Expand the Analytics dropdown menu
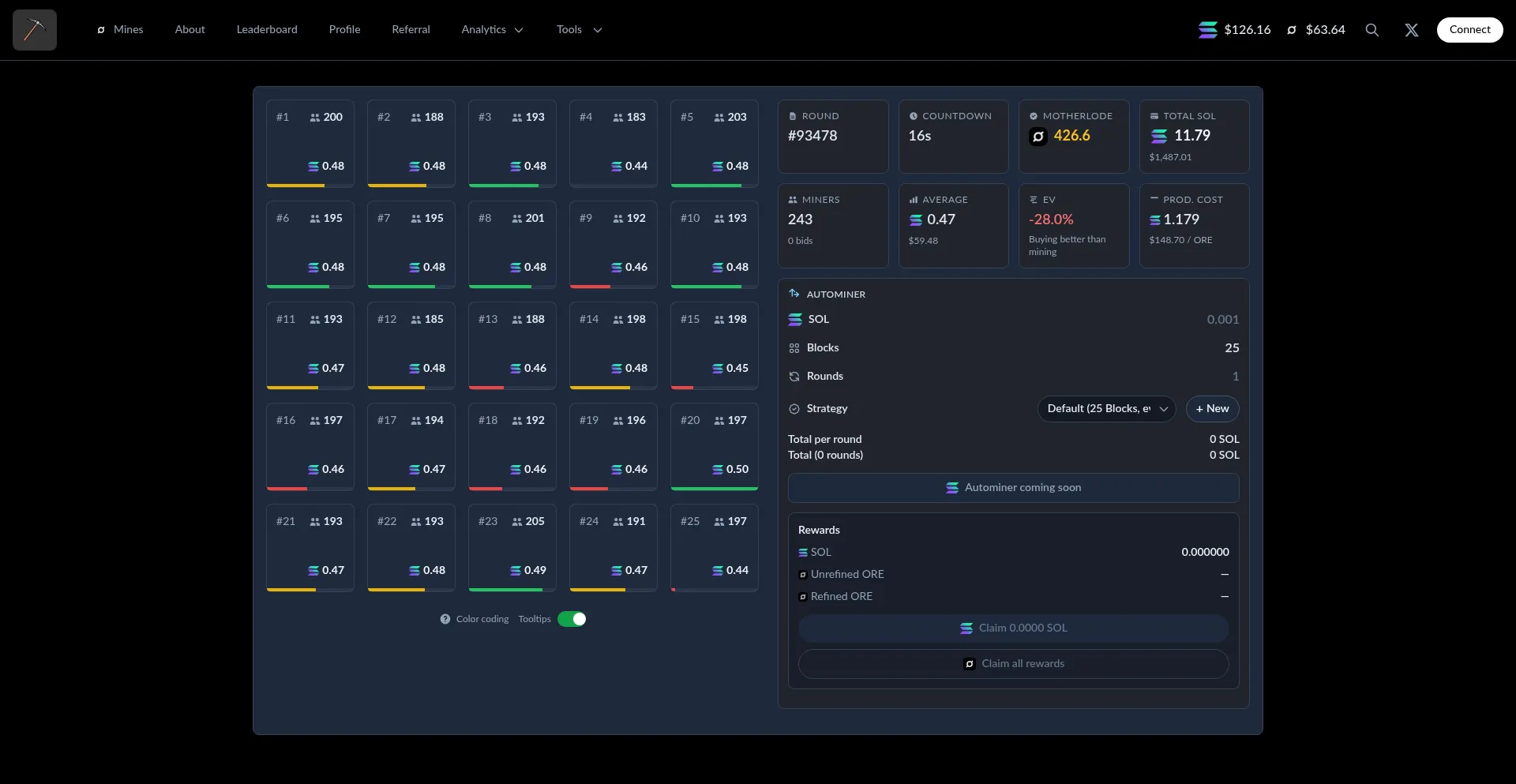The width and height of the screenshot is (1516, 784). (492, 30)
